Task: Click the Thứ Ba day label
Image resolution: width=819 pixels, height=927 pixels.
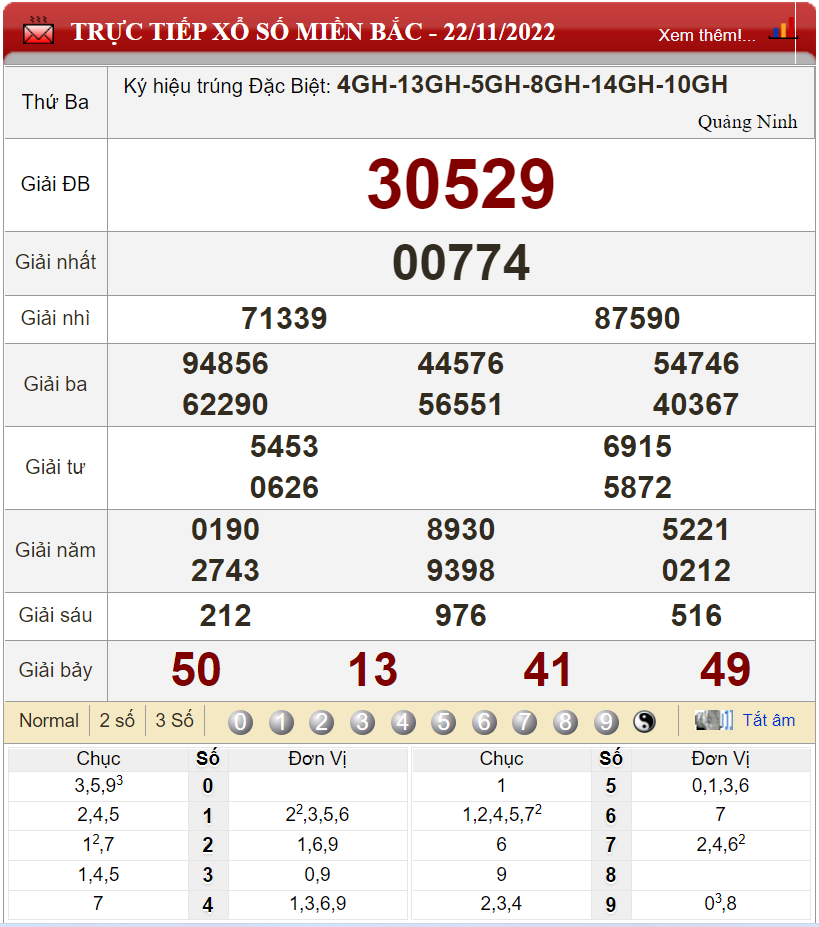Action: tap(56, 102)
